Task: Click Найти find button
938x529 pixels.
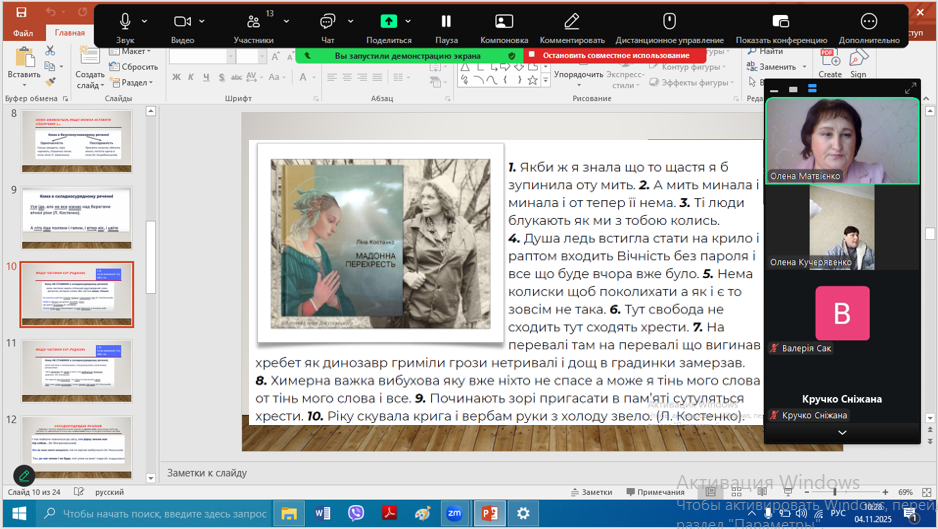Action: pyautogui.click(x=765, y=51)
